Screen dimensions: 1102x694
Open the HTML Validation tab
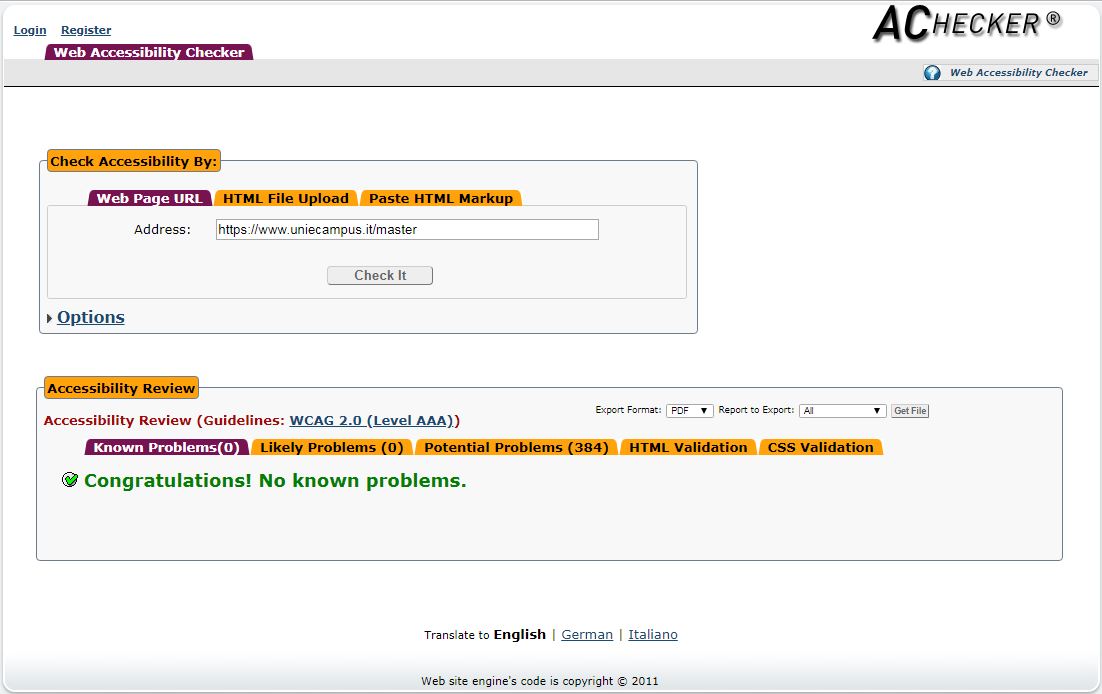point(688,447)
